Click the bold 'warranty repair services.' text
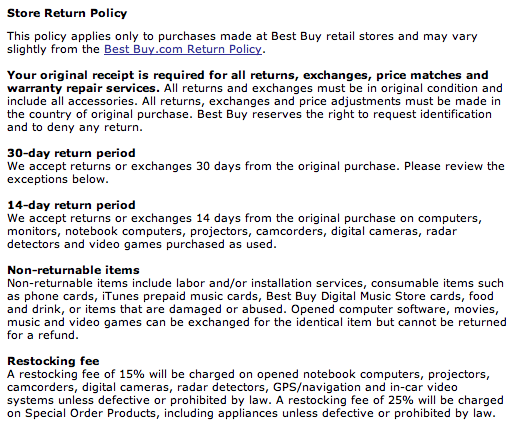The width and height of the screenshot is (513, 432). (x=83, y=88)
